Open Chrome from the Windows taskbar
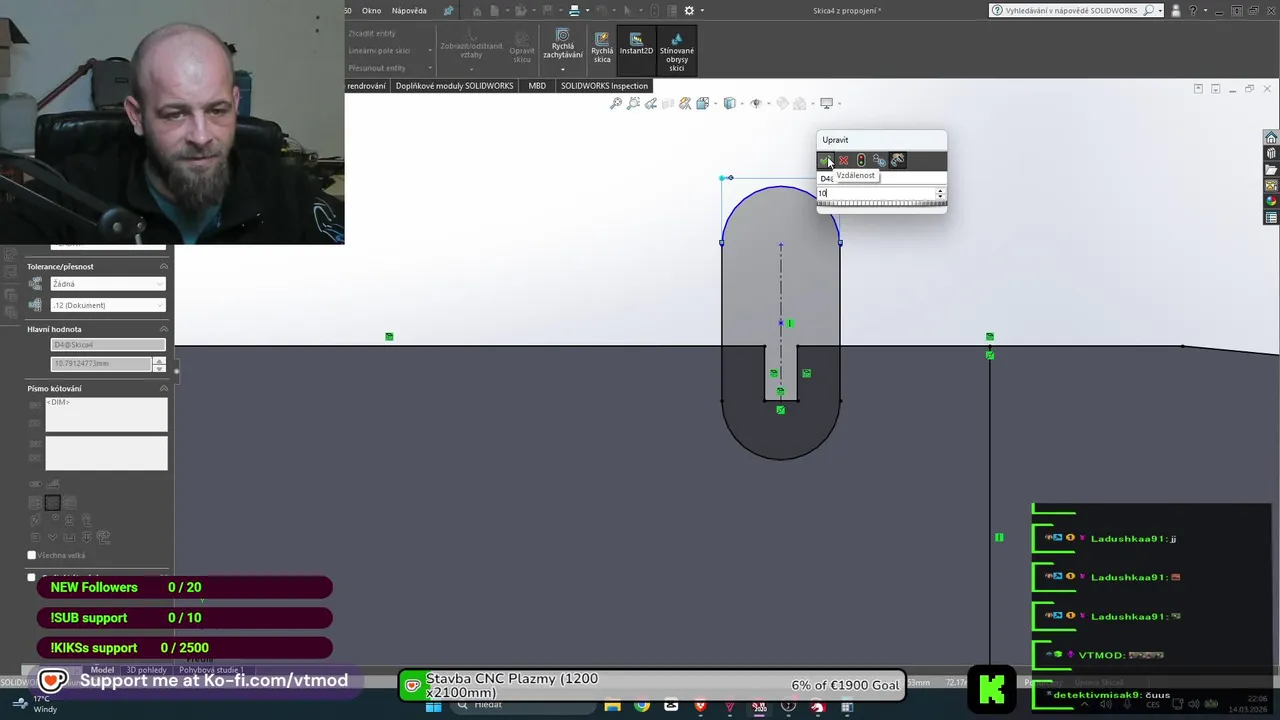 (641, 707)
